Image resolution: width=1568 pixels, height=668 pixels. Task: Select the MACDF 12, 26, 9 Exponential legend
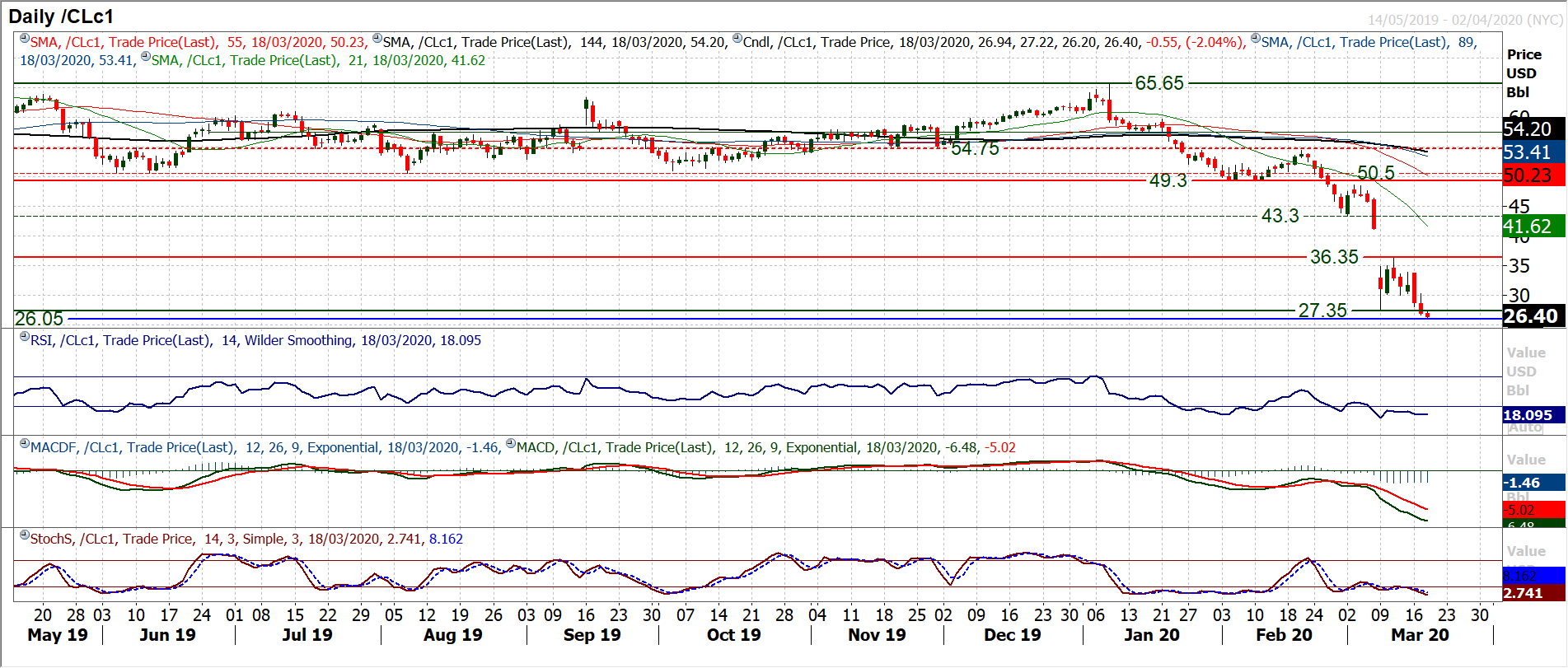click(264, 447)
